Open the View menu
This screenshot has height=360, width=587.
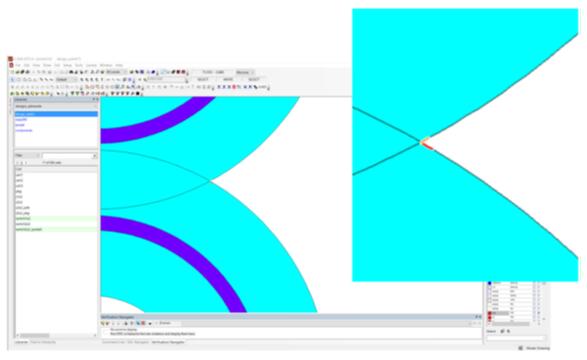pyautogui.click(x=36, y=65)
